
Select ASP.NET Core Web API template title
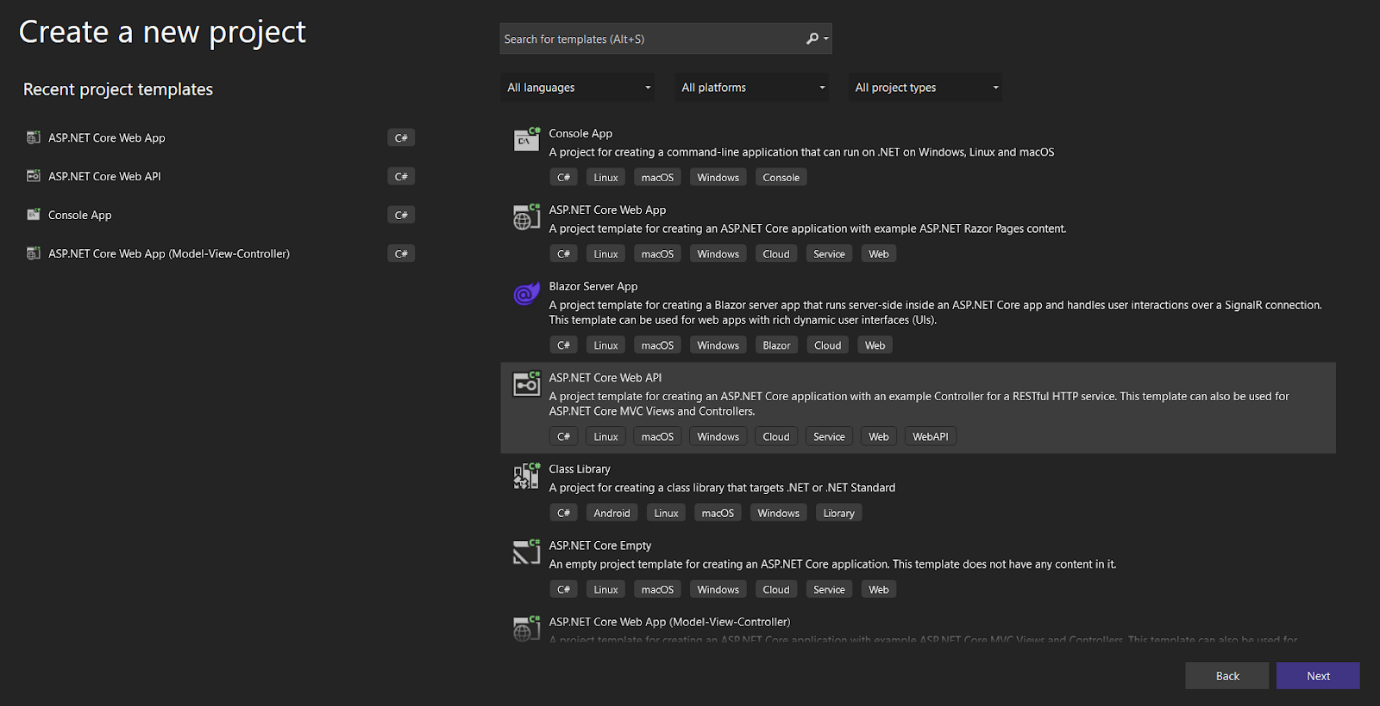pyautogui.click(x=605, y=377)
